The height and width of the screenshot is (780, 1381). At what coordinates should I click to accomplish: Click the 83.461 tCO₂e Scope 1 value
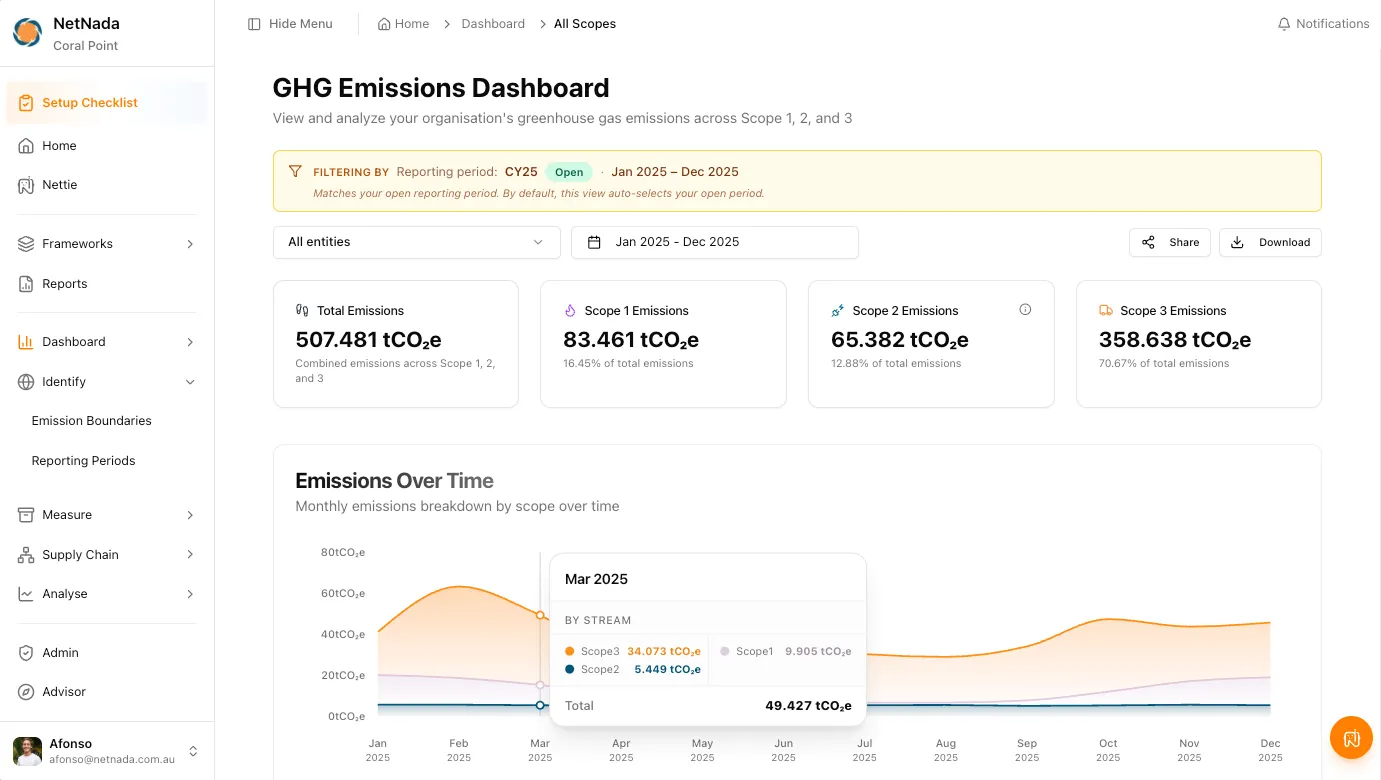[631, 340]
